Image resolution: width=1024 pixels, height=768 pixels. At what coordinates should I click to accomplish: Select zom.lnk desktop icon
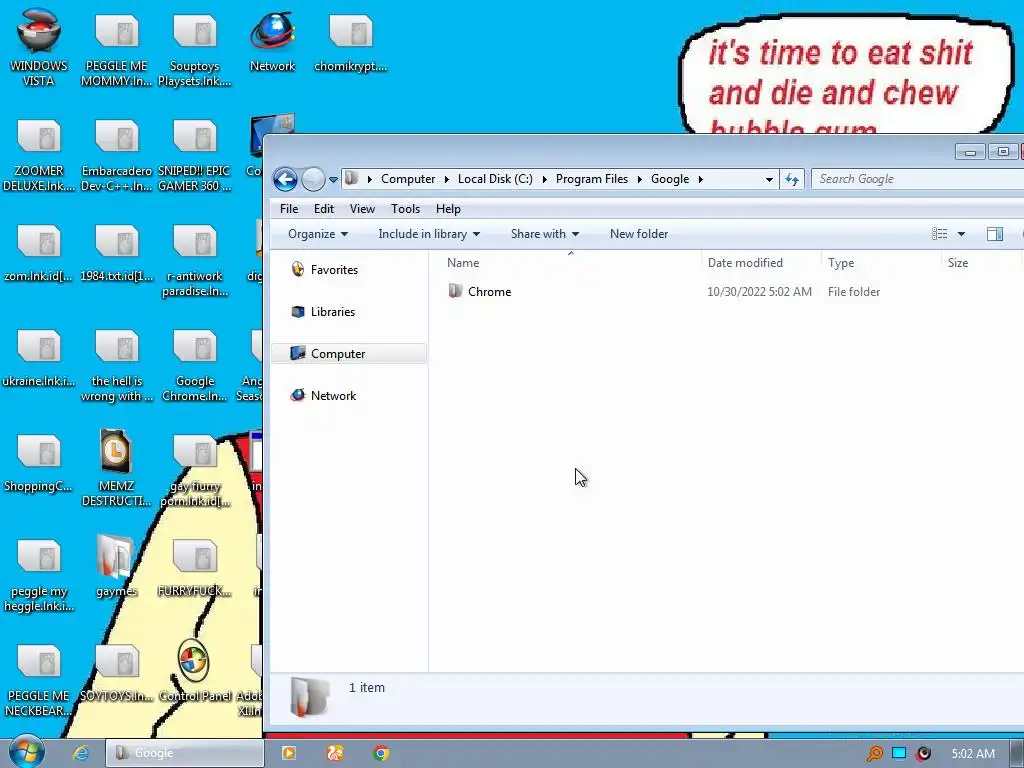(x=39, y=252)
